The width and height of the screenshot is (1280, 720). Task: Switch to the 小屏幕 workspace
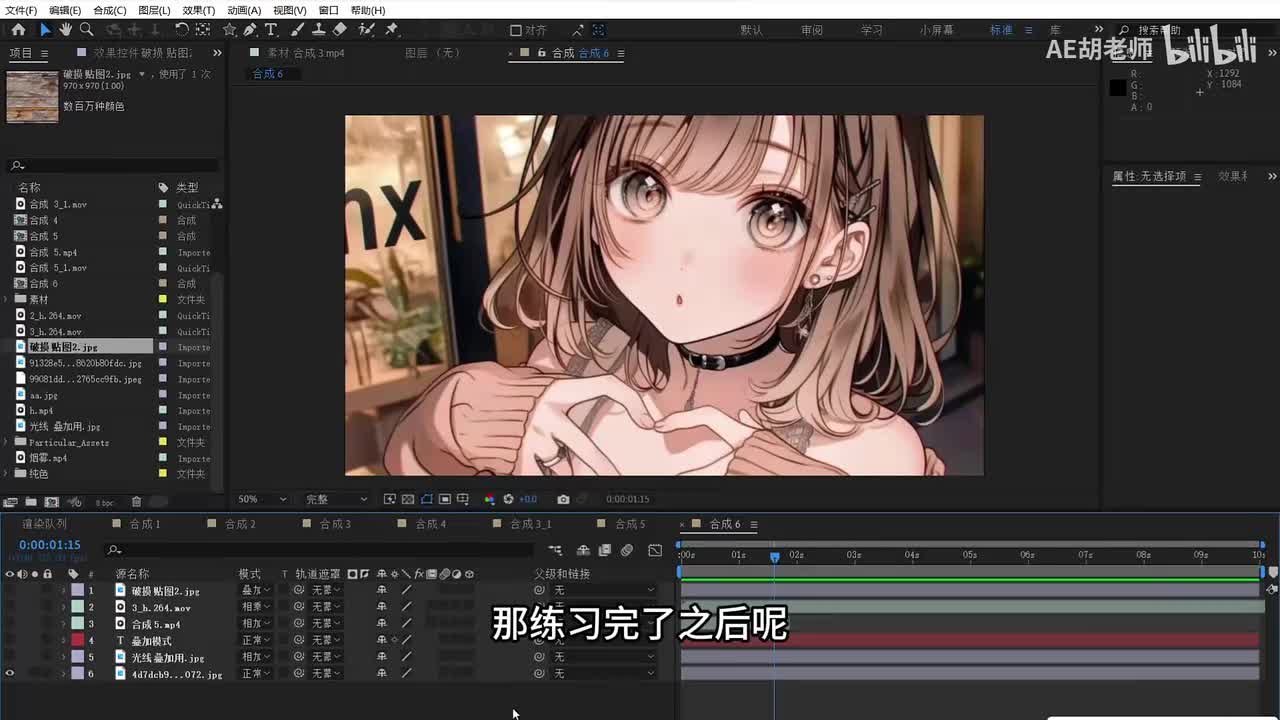pyautogui.click(x=937, y=30)
